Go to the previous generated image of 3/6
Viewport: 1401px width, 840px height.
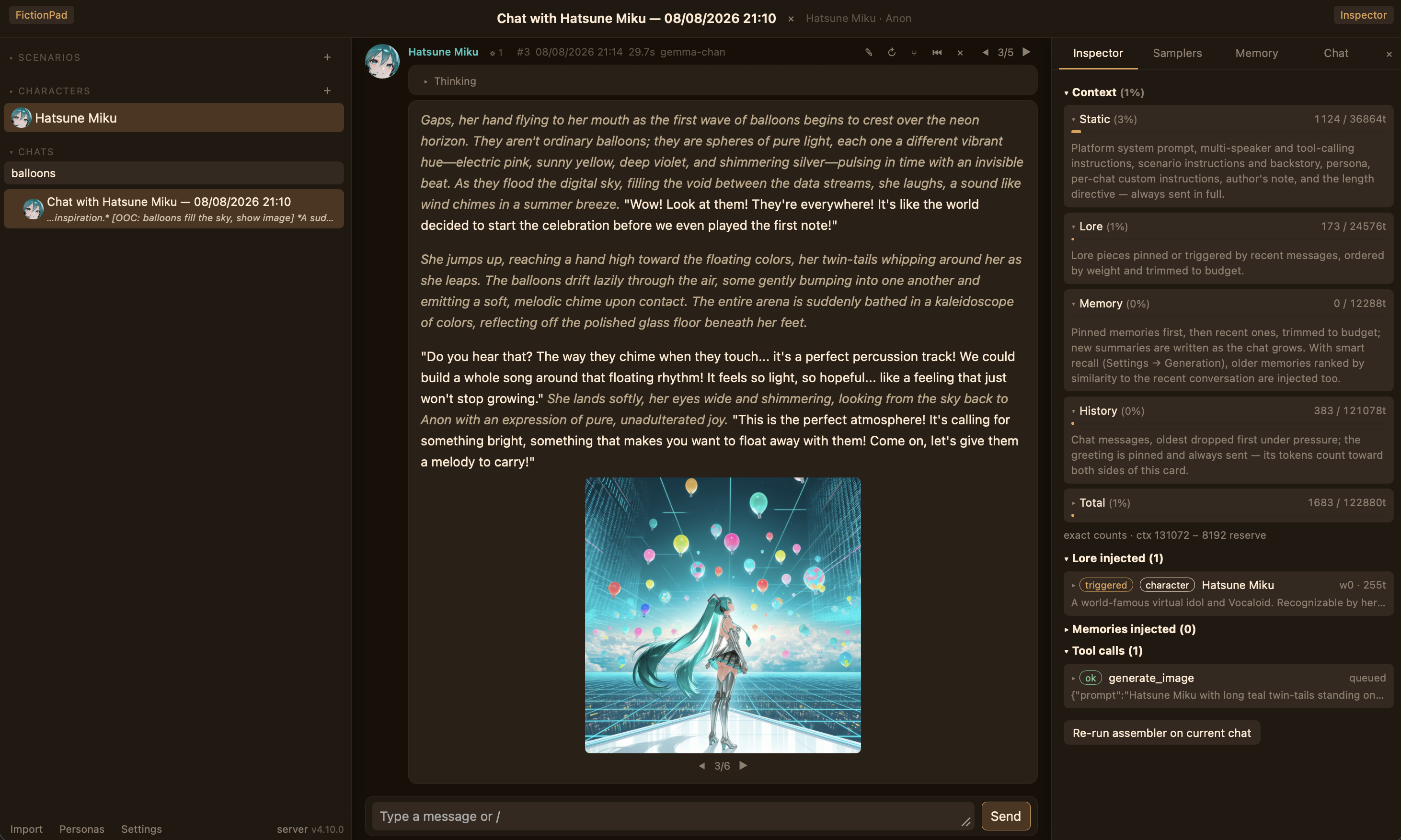701,766
